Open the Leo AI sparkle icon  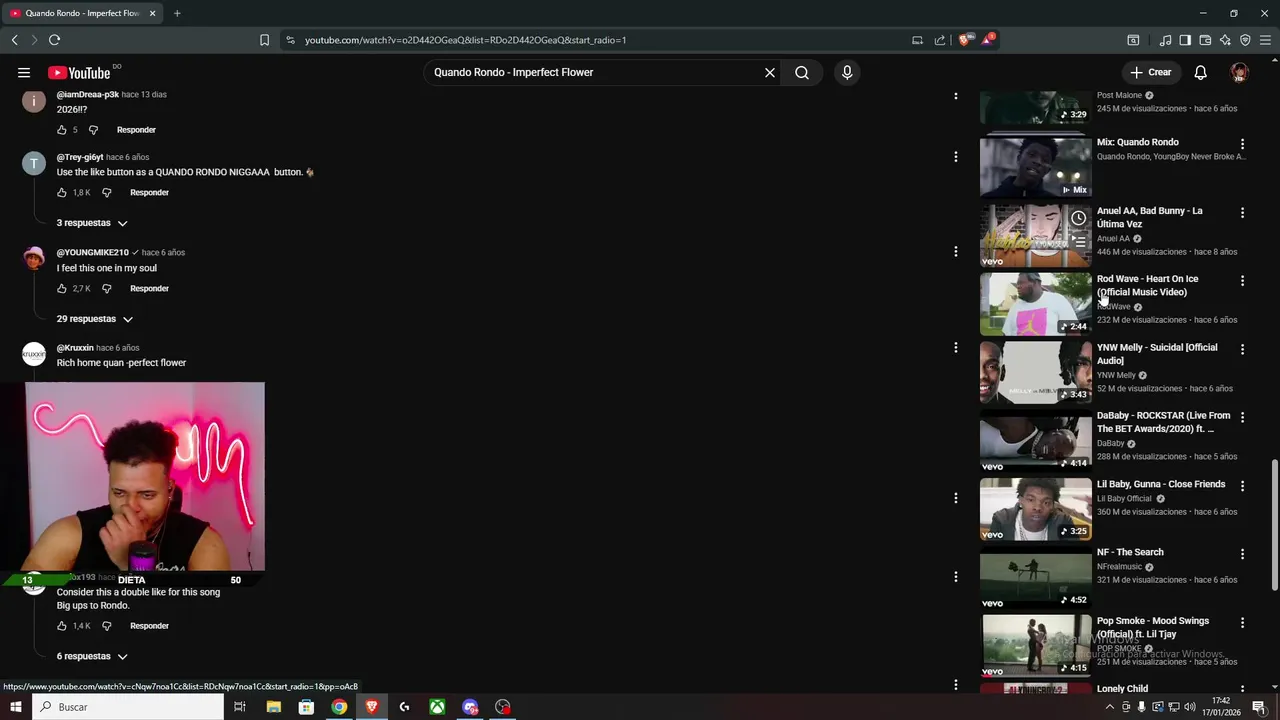[1225, 40]
